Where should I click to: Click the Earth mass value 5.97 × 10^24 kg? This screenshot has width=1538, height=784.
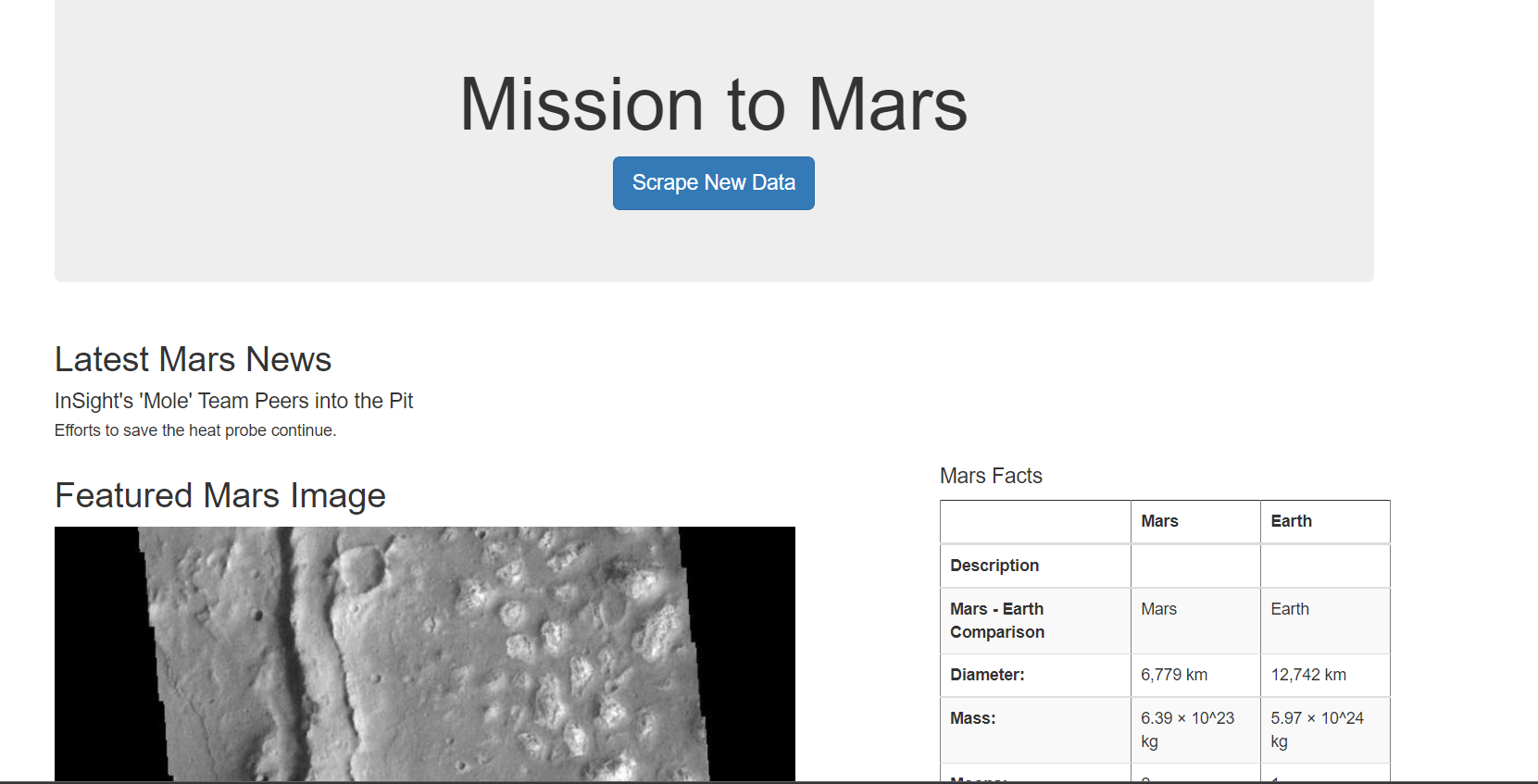(x=1315, y=729)
